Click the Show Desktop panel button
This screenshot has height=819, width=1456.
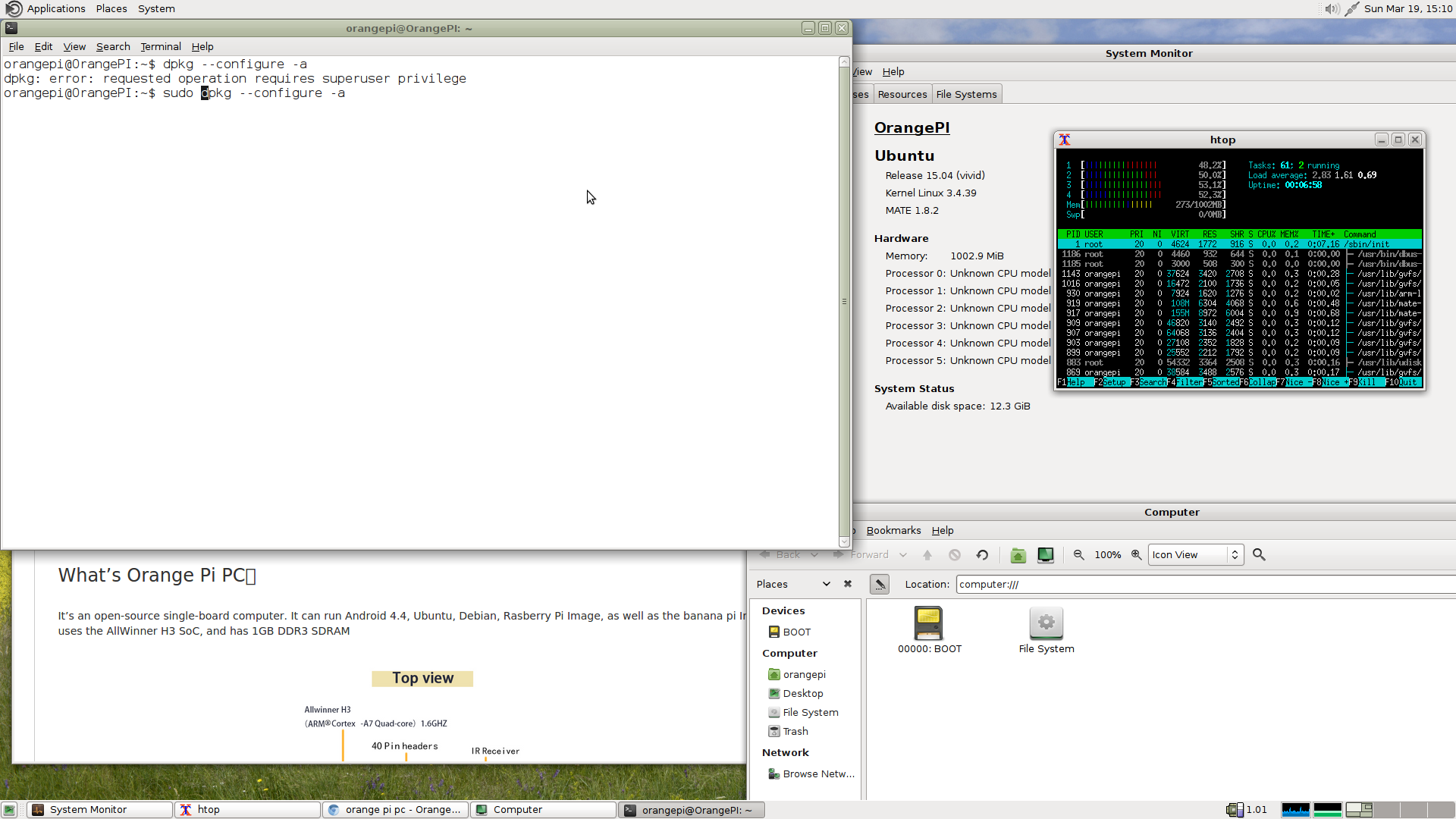(10, 810)
